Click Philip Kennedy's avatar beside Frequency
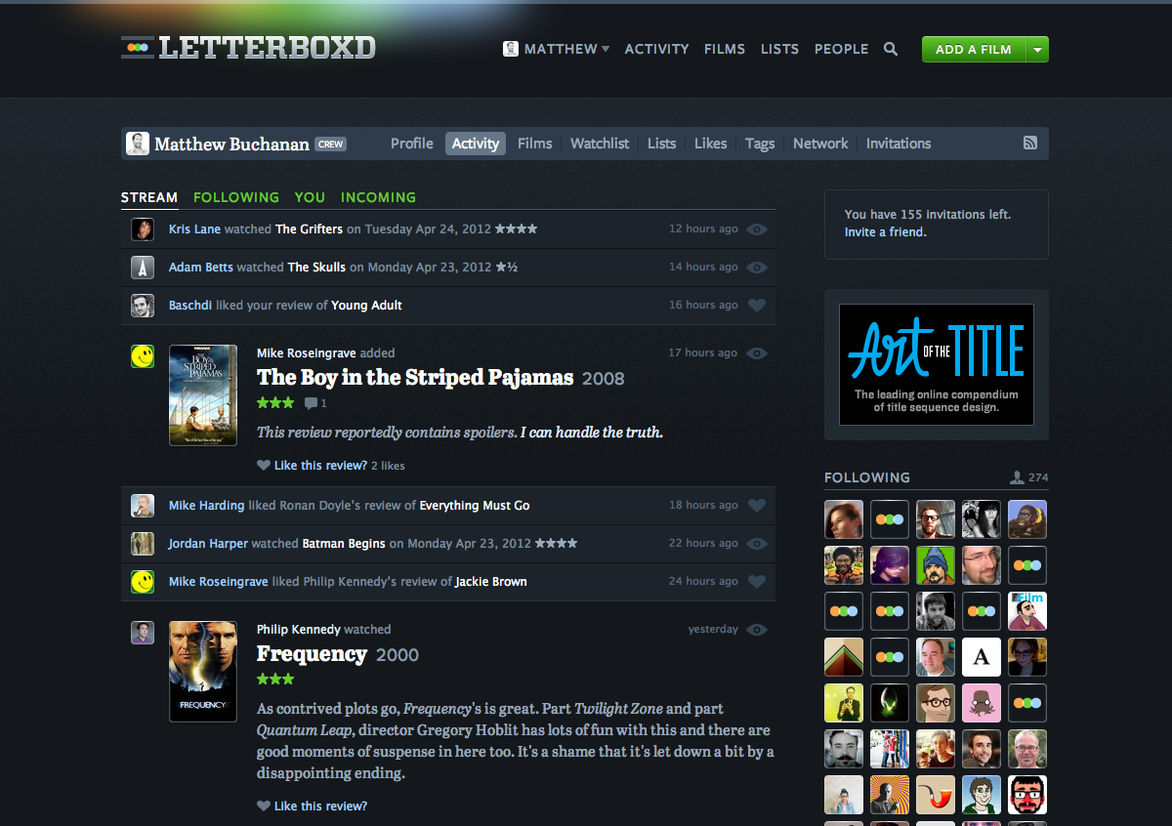Image resolution: width=1172 pixels, height=826 pixels. [143, 632]
